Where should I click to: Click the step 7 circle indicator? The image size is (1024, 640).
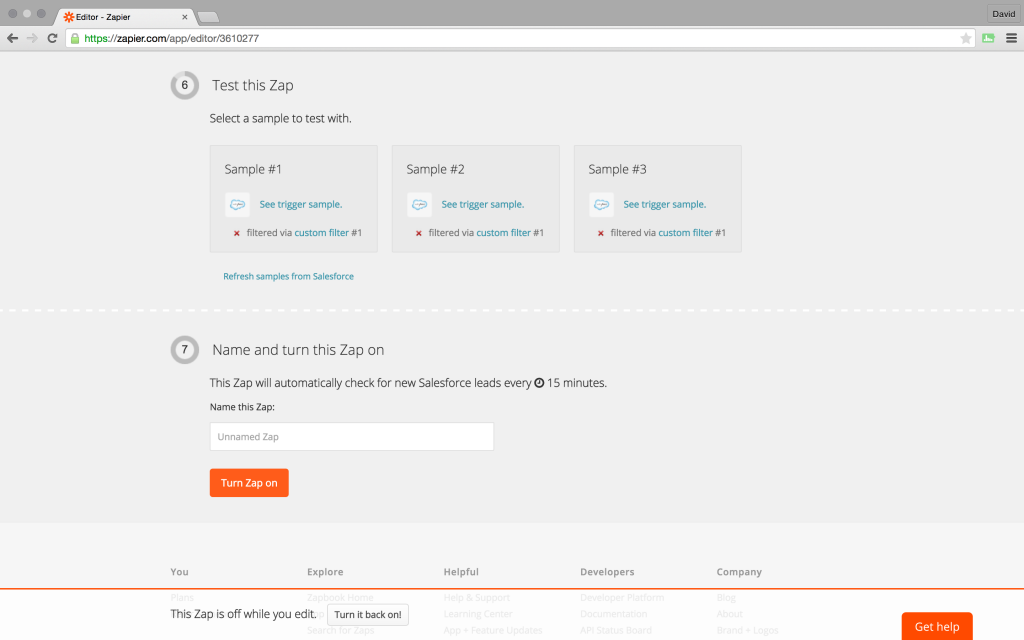click(185, 349)
